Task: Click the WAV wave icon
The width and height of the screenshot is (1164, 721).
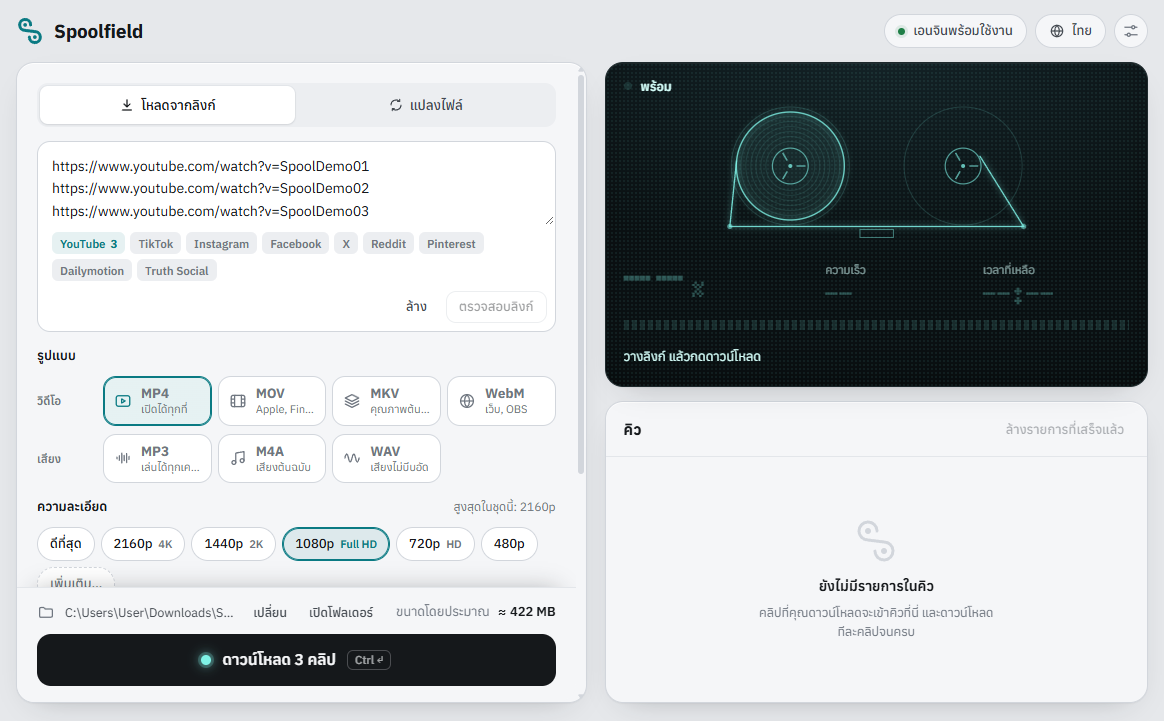Action: [x=352, y=459]
